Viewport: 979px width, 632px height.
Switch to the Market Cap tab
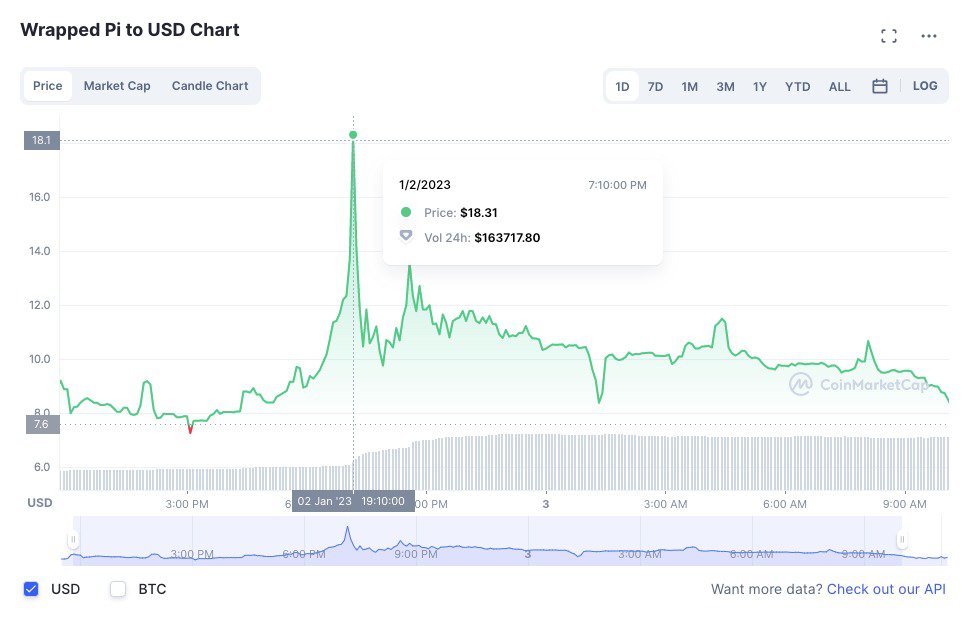pyautogui.click(x=117, y=86)
